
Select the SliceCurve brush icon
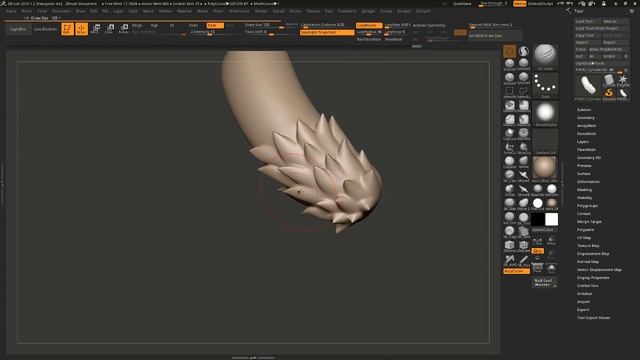tap(524, 148)
